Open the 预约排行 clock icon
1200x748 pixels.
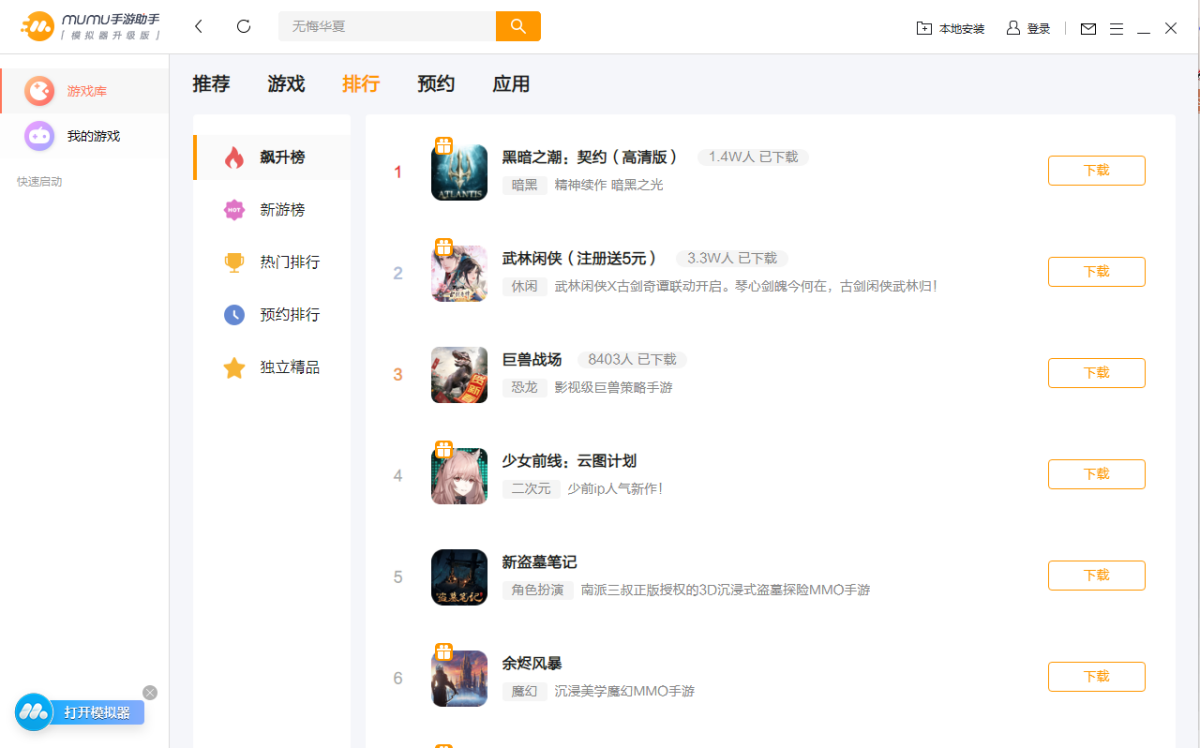coord(233,315)
